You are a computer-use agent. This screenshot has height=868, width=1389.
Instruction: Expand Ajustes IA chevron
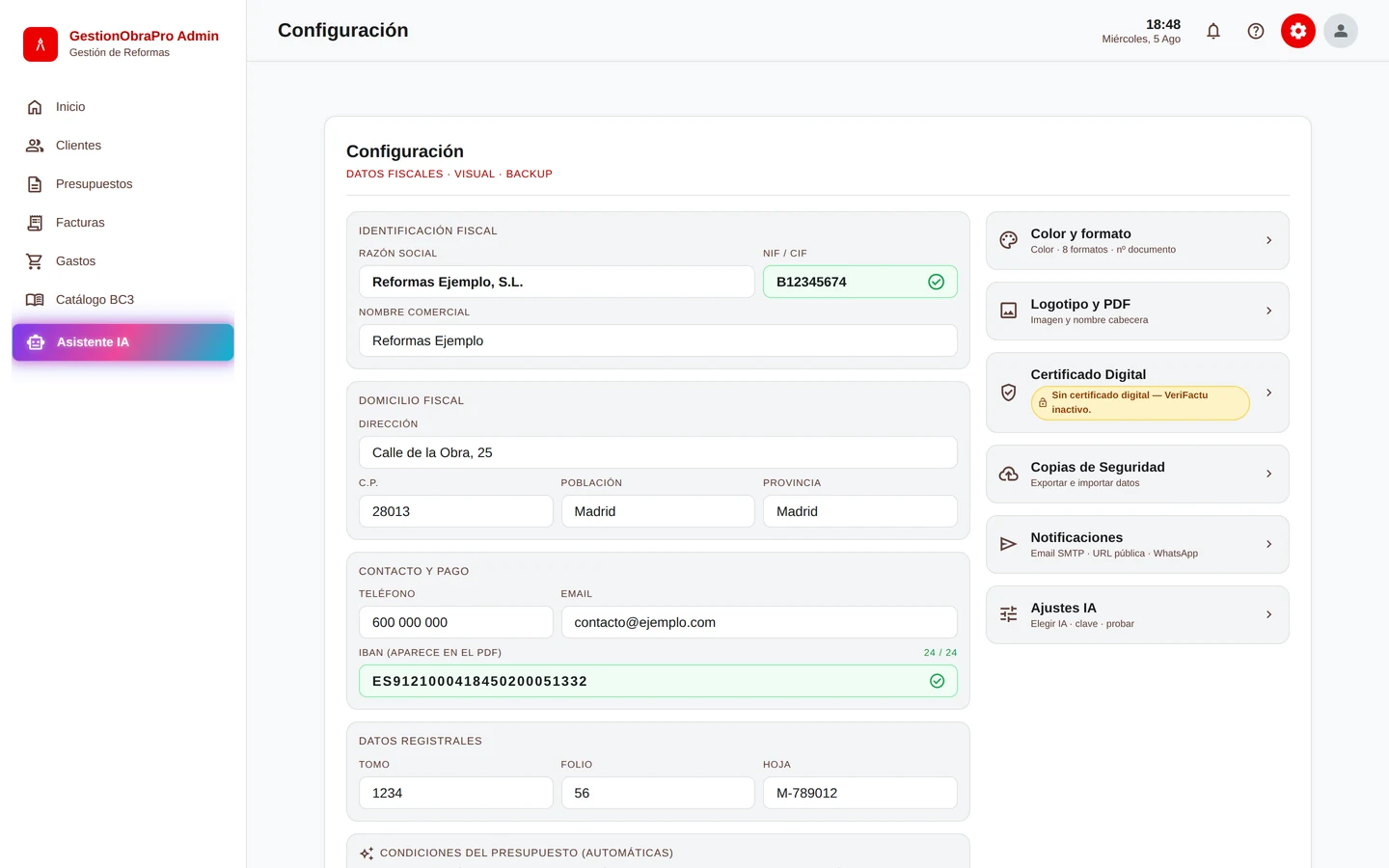point(1269,614)
